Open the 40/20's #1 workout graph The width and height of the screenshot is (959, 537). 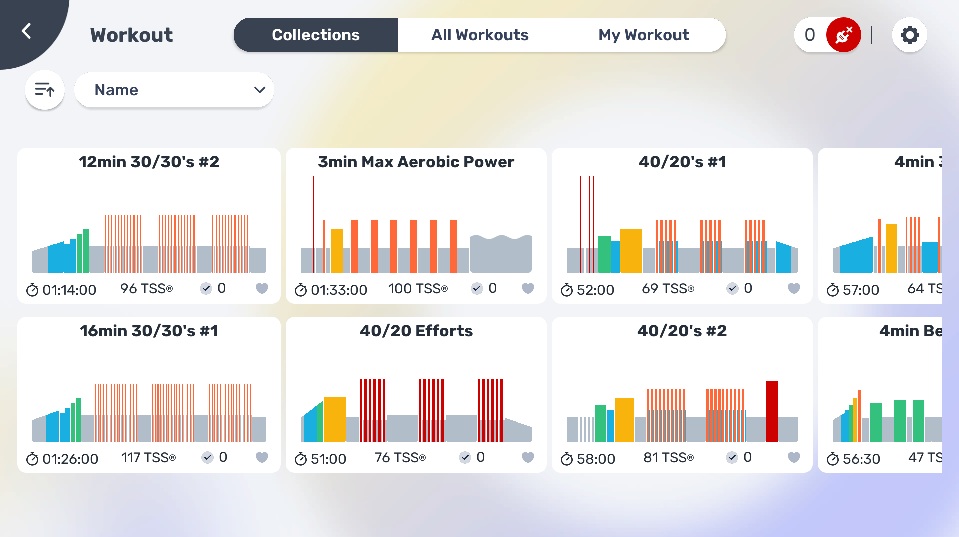tap(682, 224)
